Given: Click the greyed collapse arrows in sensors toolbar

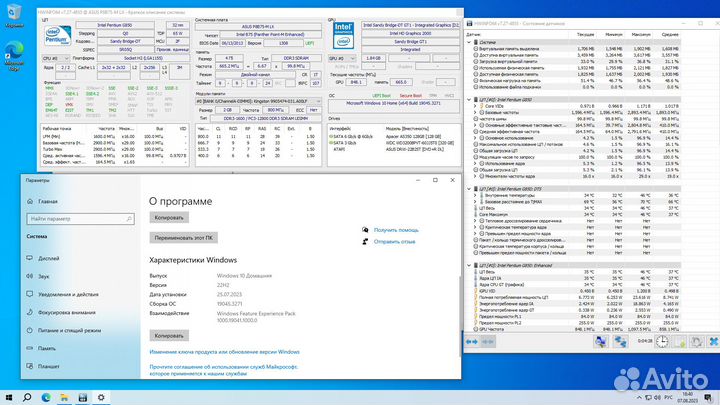Looking at the screenshot, I should click(x=488, y=342).
